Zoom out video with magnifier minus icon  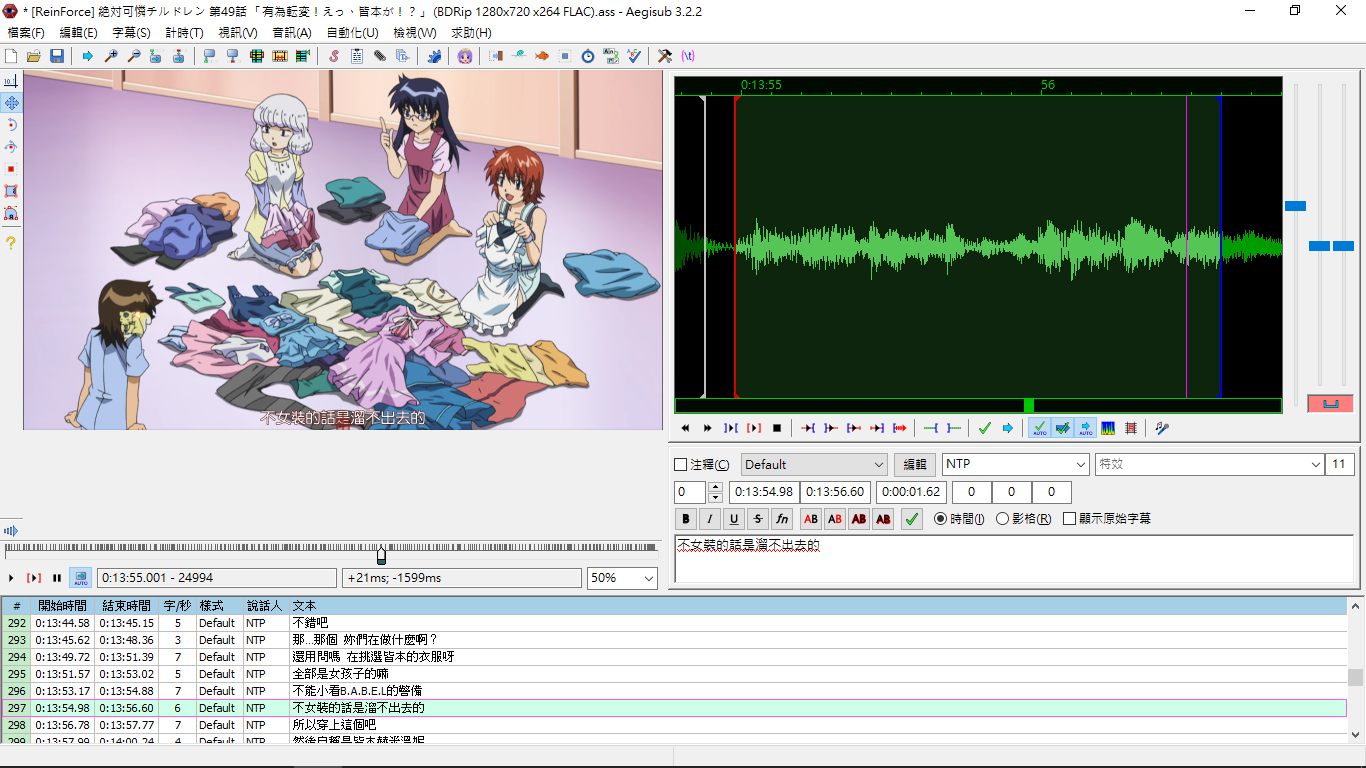(x=134, y=56)
